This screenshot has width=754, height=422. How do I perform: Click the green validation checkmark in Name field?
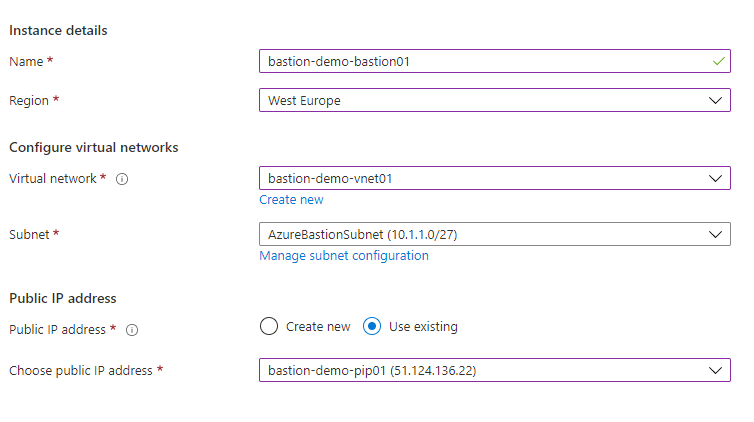click(x=718, y=62)
